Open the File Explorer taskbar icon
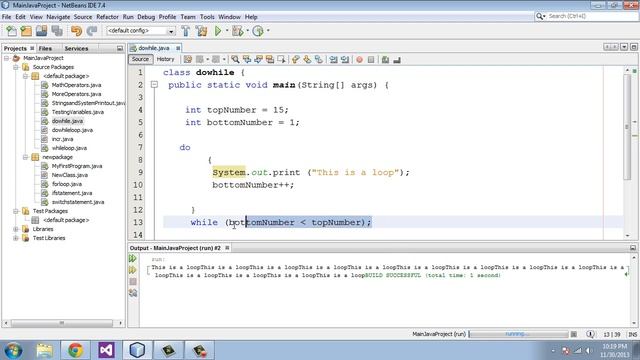Screen dimensions: 640x360 pyautogui.click(x=44, y=350)
